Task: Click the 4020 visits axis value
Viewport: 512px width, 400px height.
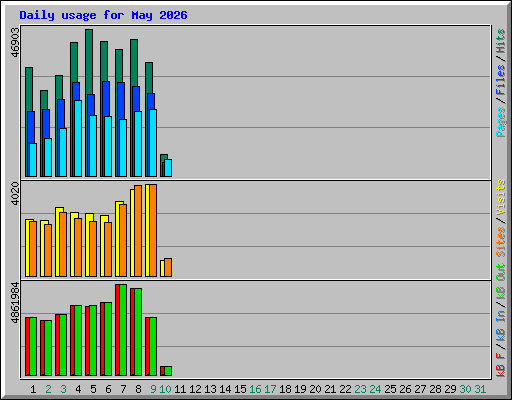Action: pos(15,193)
